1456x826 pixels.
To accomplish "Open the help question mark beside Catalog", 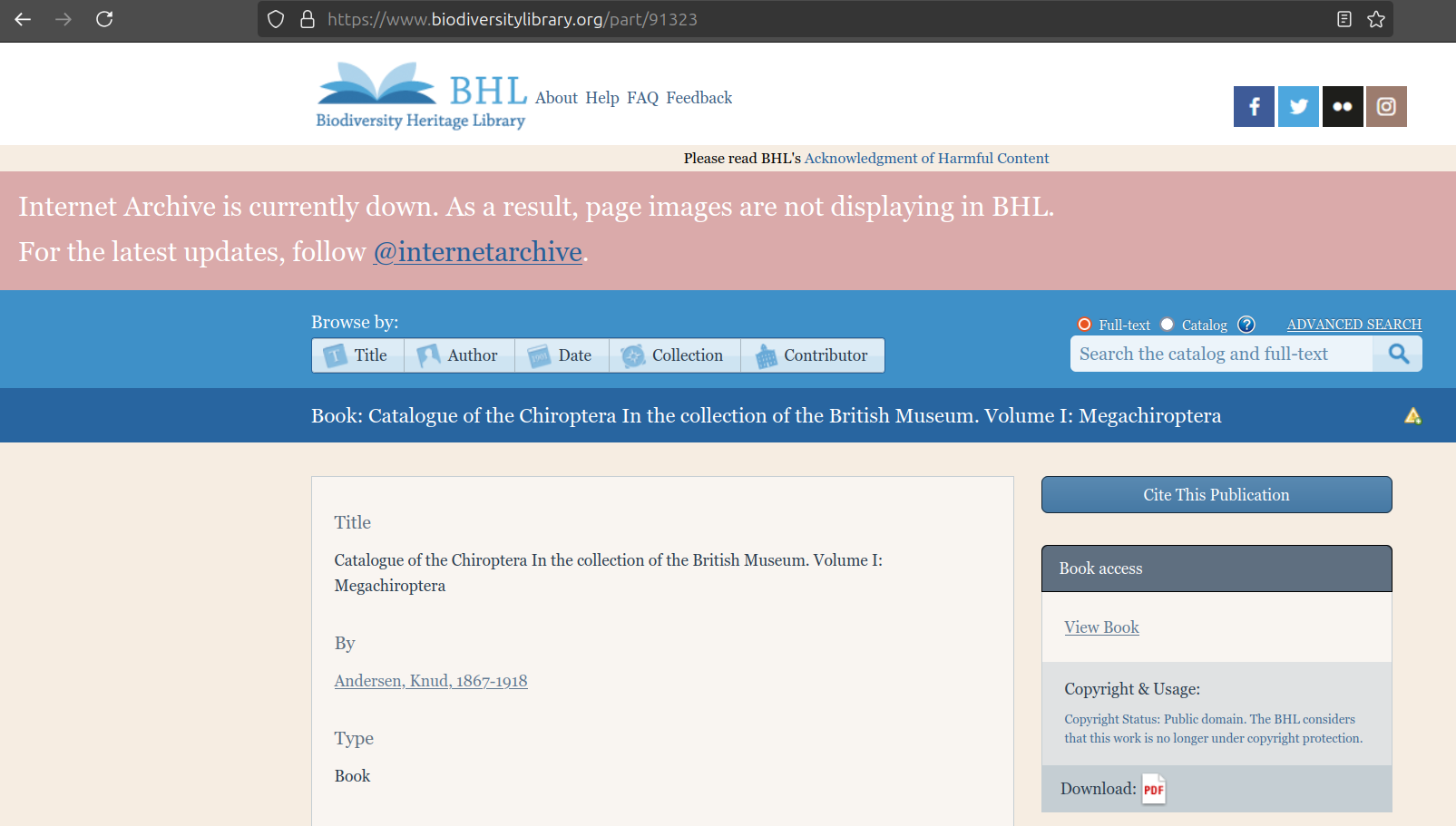I will tap(1246, 324).
